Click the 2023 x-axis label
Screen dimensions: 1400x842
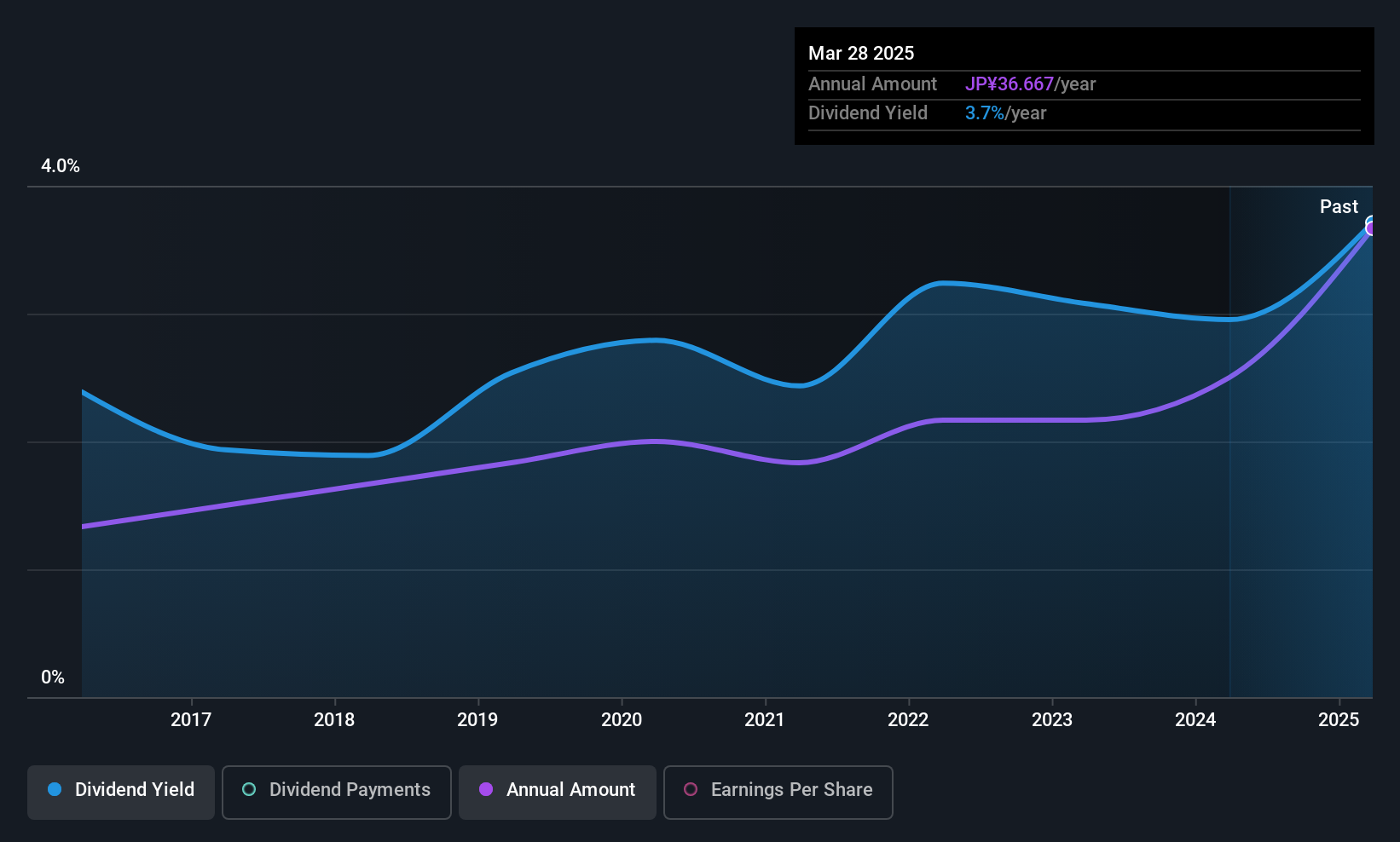pos(1052,719)
